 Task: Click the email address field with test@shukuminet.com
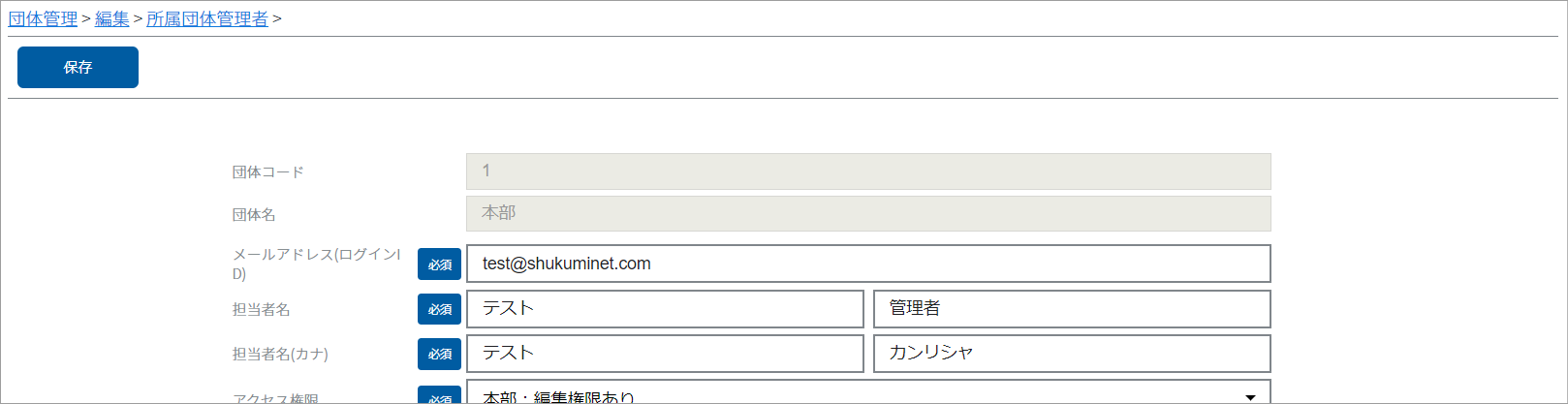pyautogui.click(x=868, y=264)
